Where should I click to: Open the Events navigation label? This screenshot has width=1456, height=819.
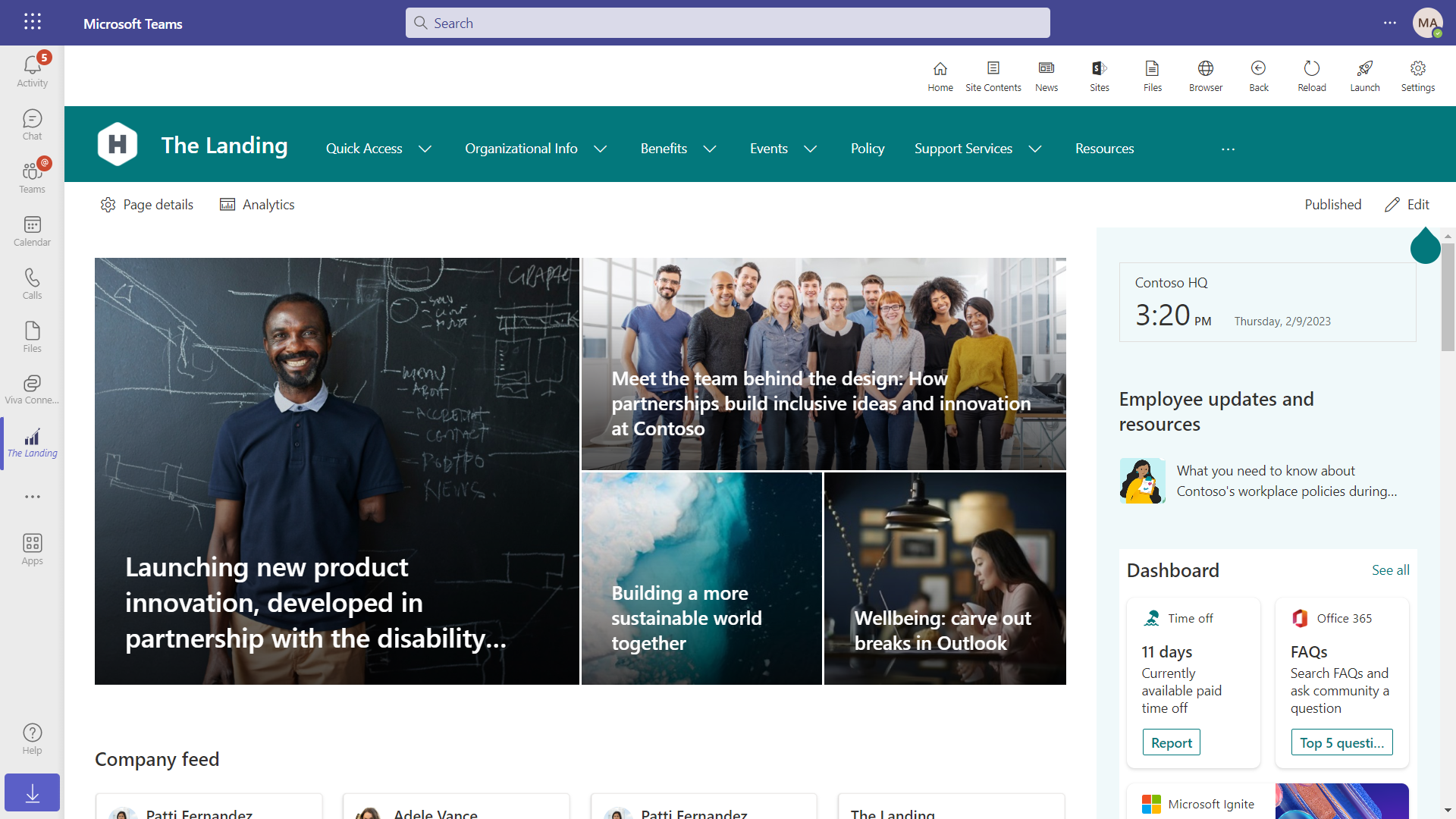(x=769, y=149)
